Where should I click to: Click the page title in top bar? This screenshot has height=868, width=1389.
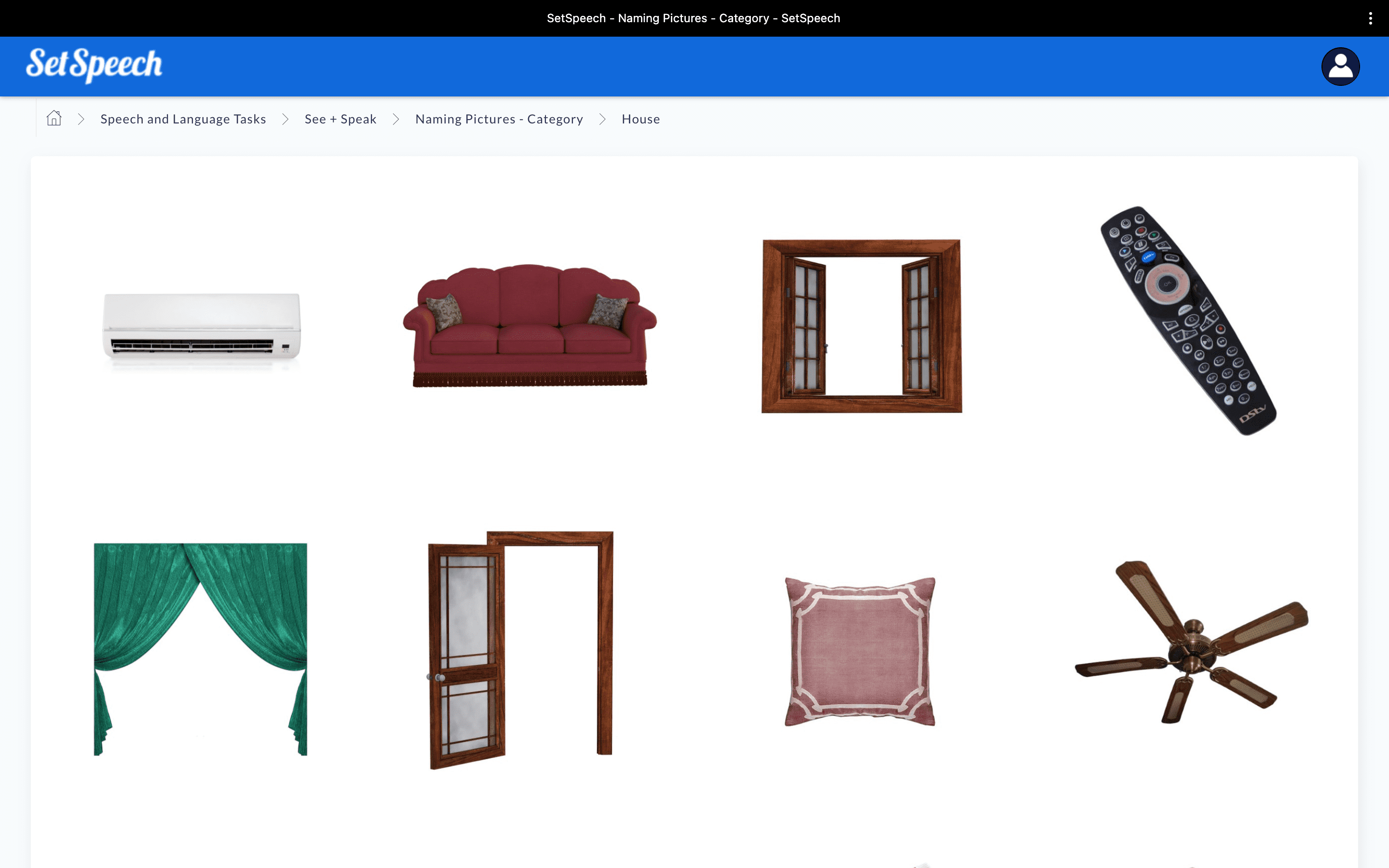(694, 18)
